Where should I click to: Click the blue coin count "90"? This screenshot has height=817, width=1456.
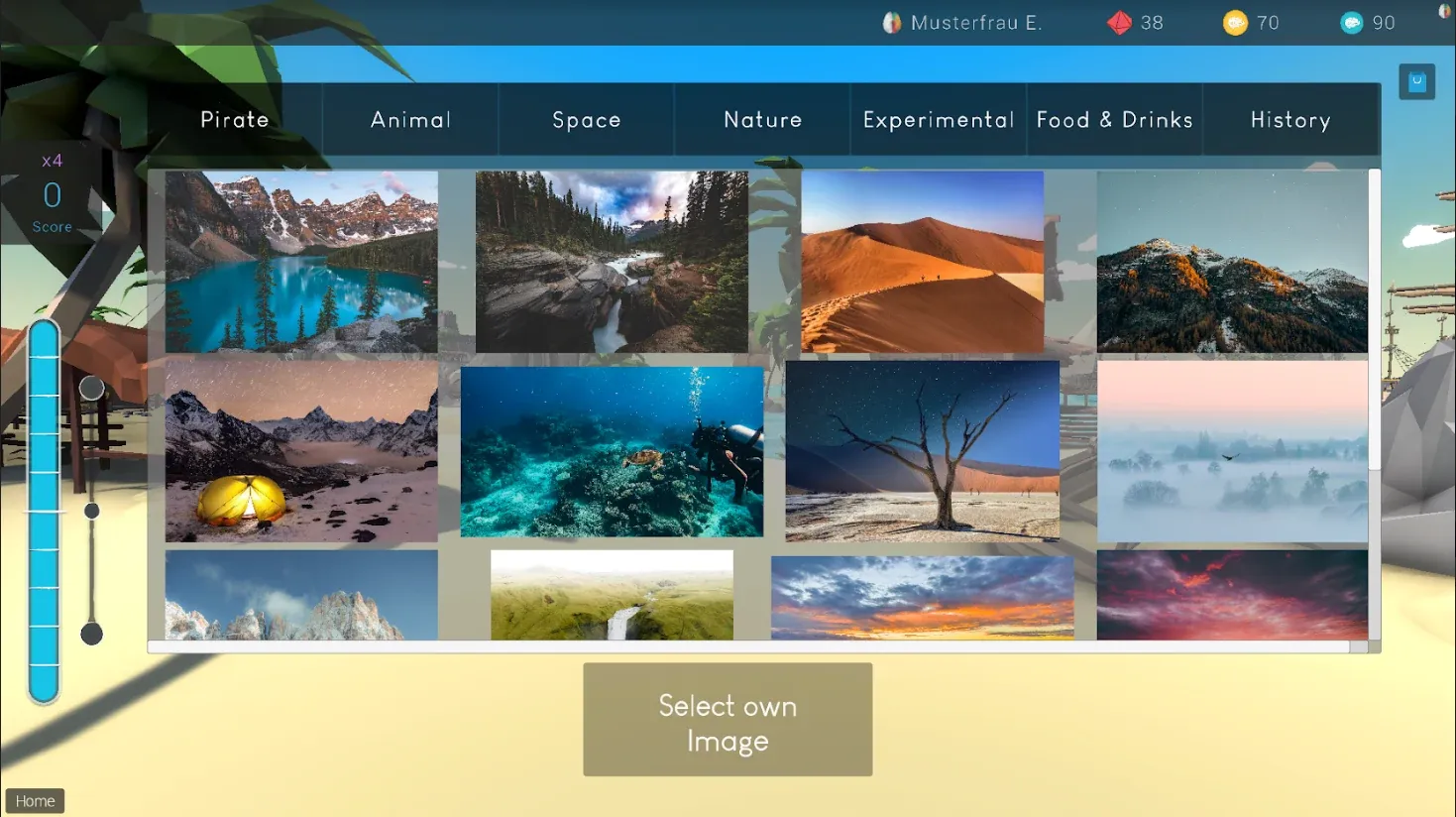coord(1384,23)
